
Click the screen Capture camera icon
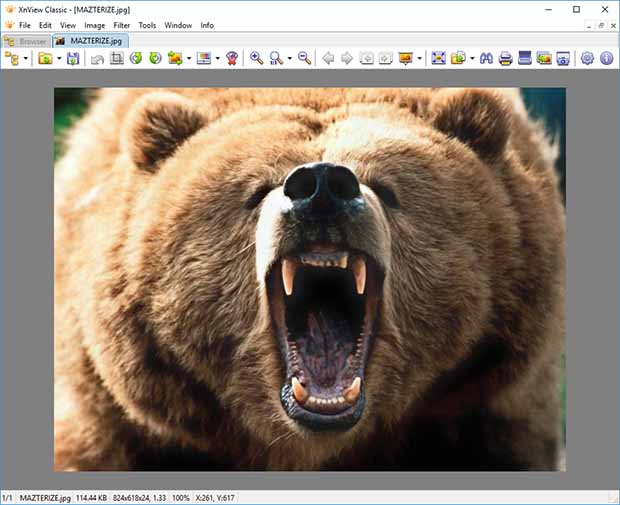click(563, 59)
